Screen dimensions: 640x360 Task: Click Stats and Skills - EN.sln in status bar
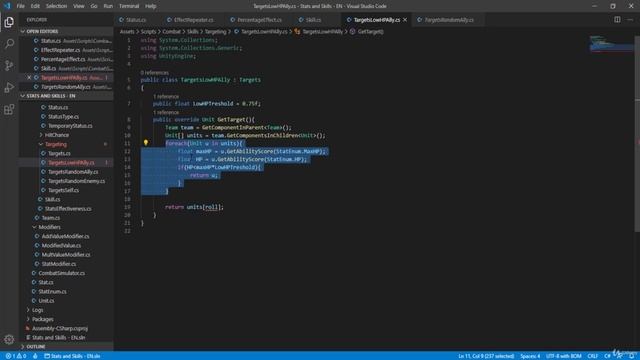pos(72,356)
